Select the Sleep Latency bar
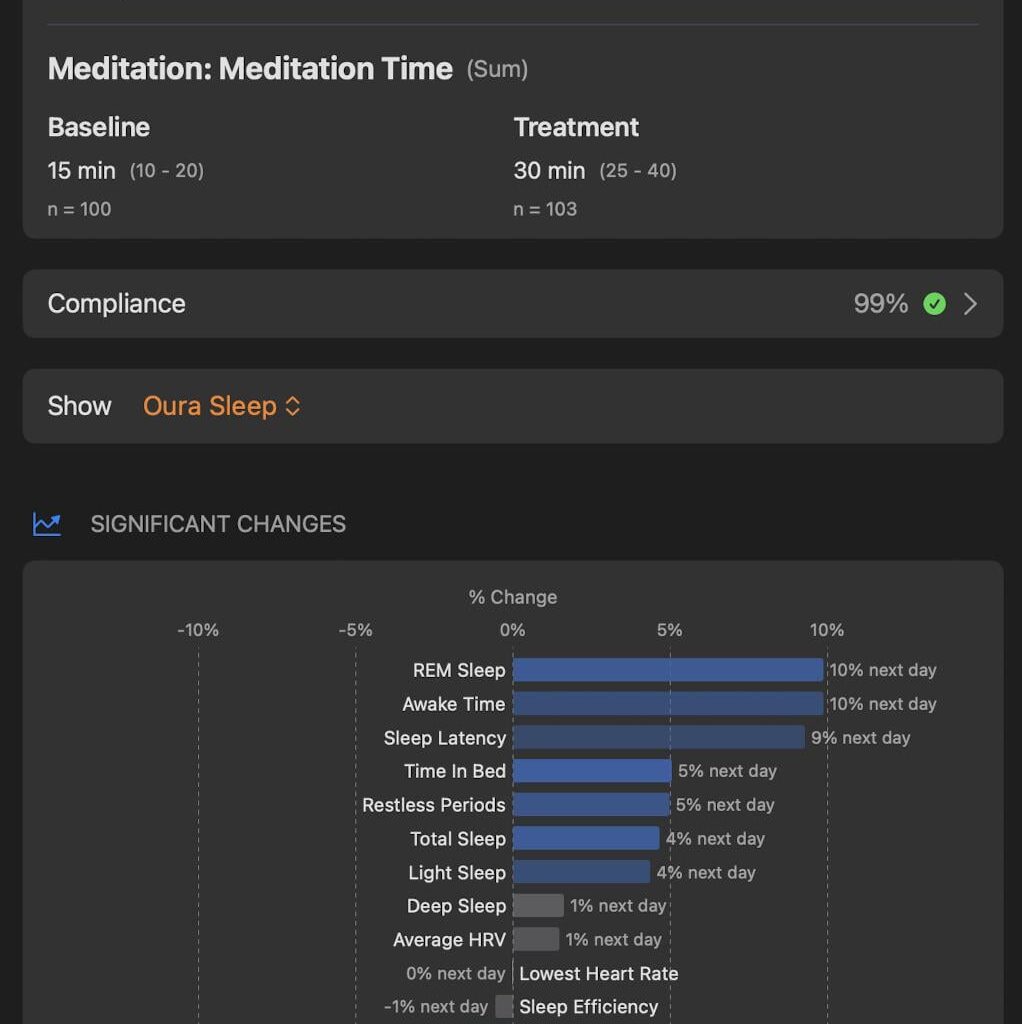 (658, 738)
